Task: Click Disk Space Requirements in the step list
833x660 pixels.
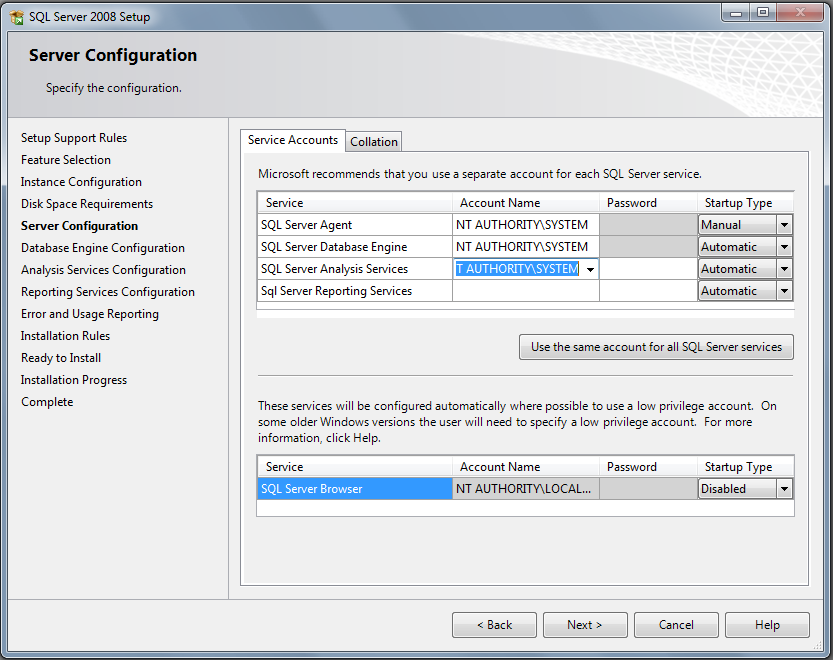Action: click(x=87, y=204)
